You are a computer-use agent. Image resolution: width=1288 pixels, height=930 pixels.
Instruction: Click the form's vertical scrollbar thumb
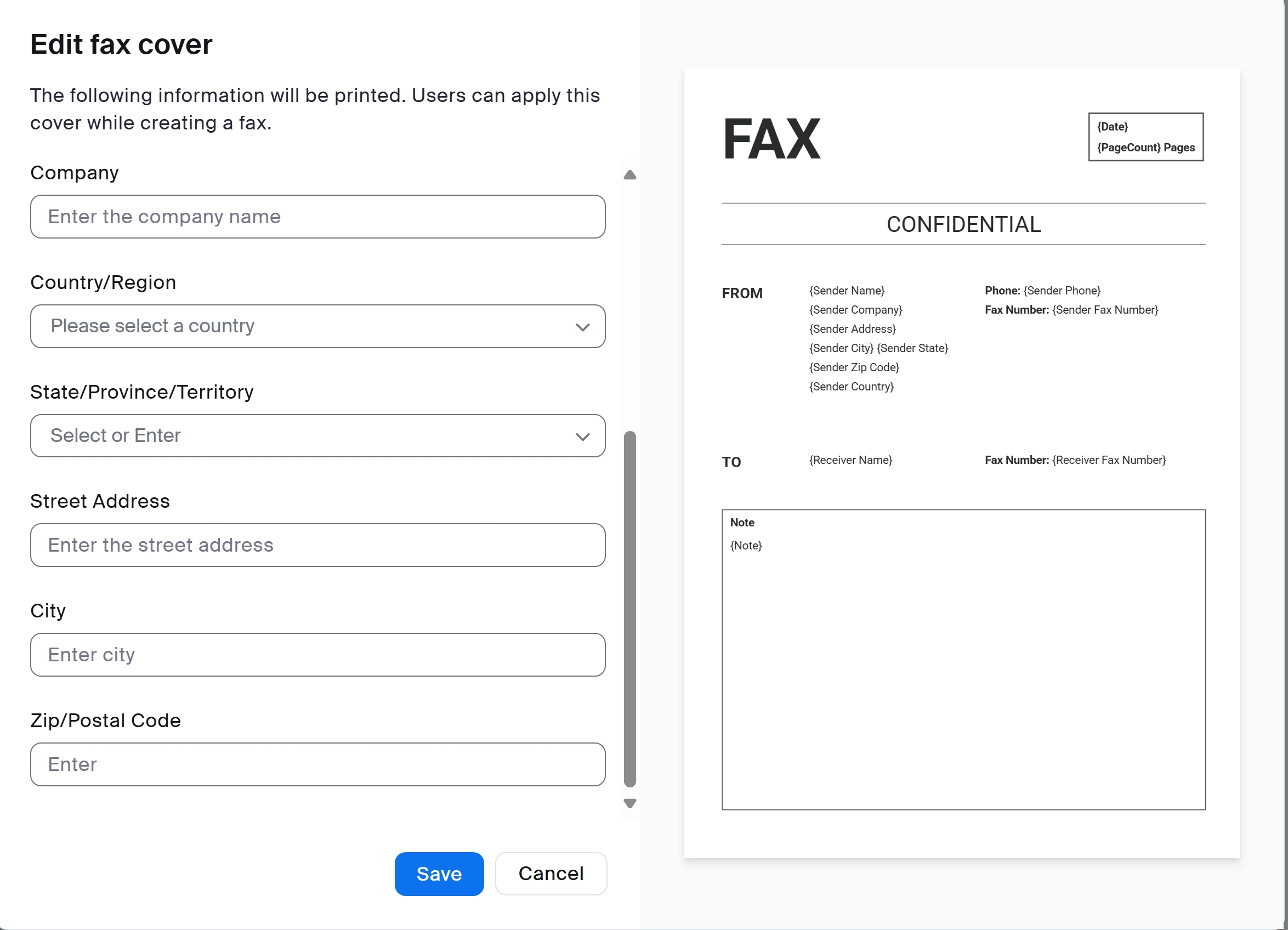pos(630,609)
